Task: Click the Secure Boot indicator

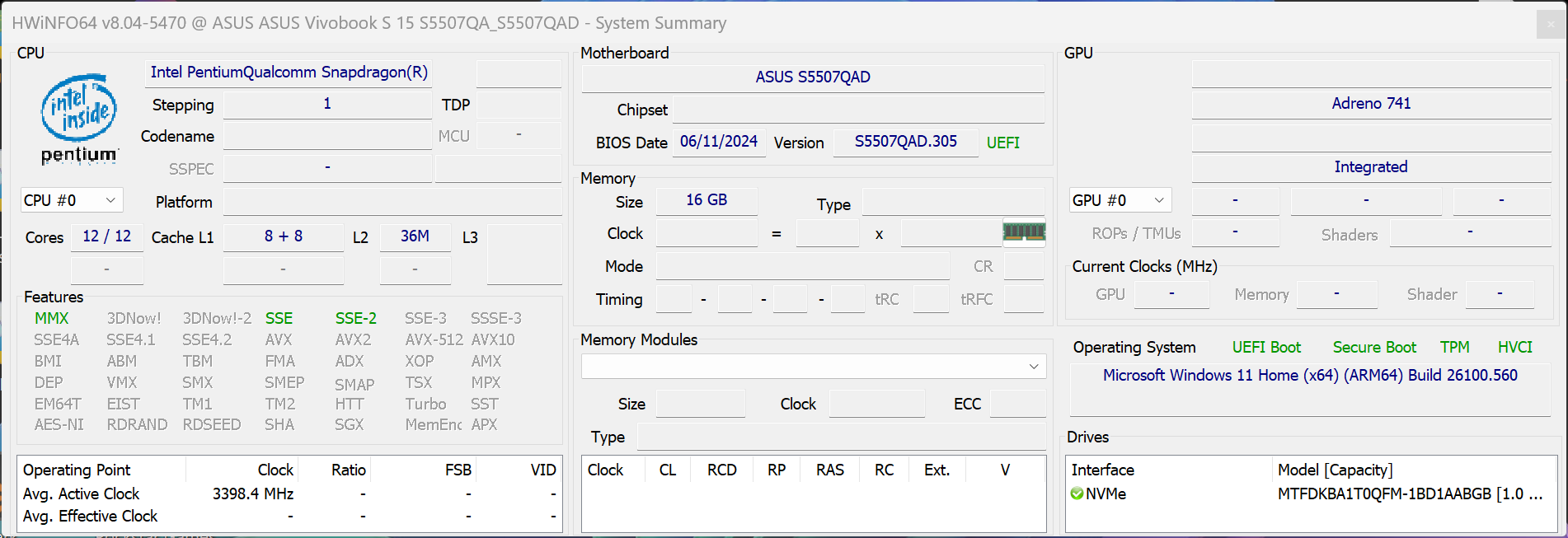Action: 1374,348
